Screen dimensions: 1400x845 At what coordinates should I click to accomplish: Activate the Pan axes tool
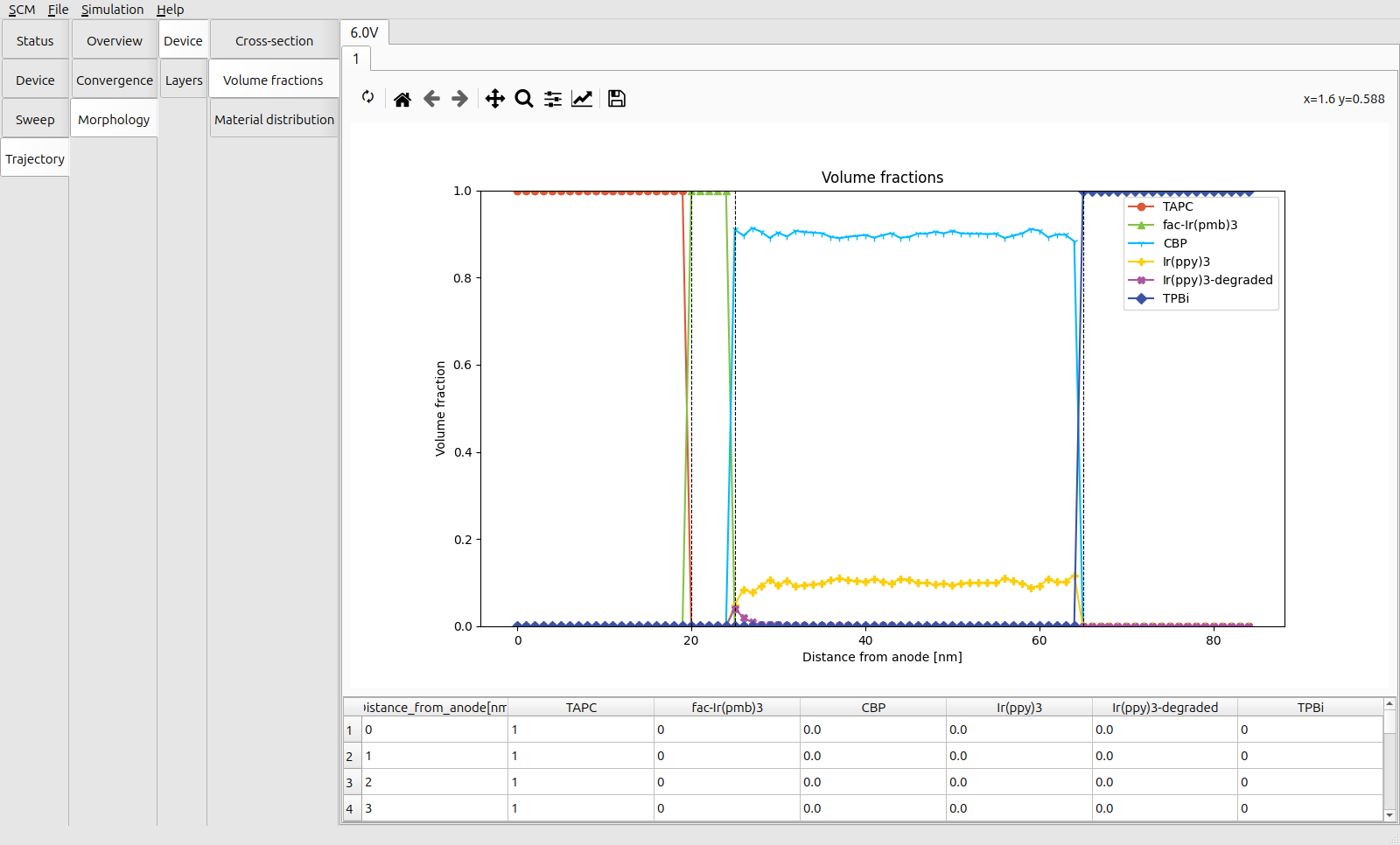click(495, 99)
